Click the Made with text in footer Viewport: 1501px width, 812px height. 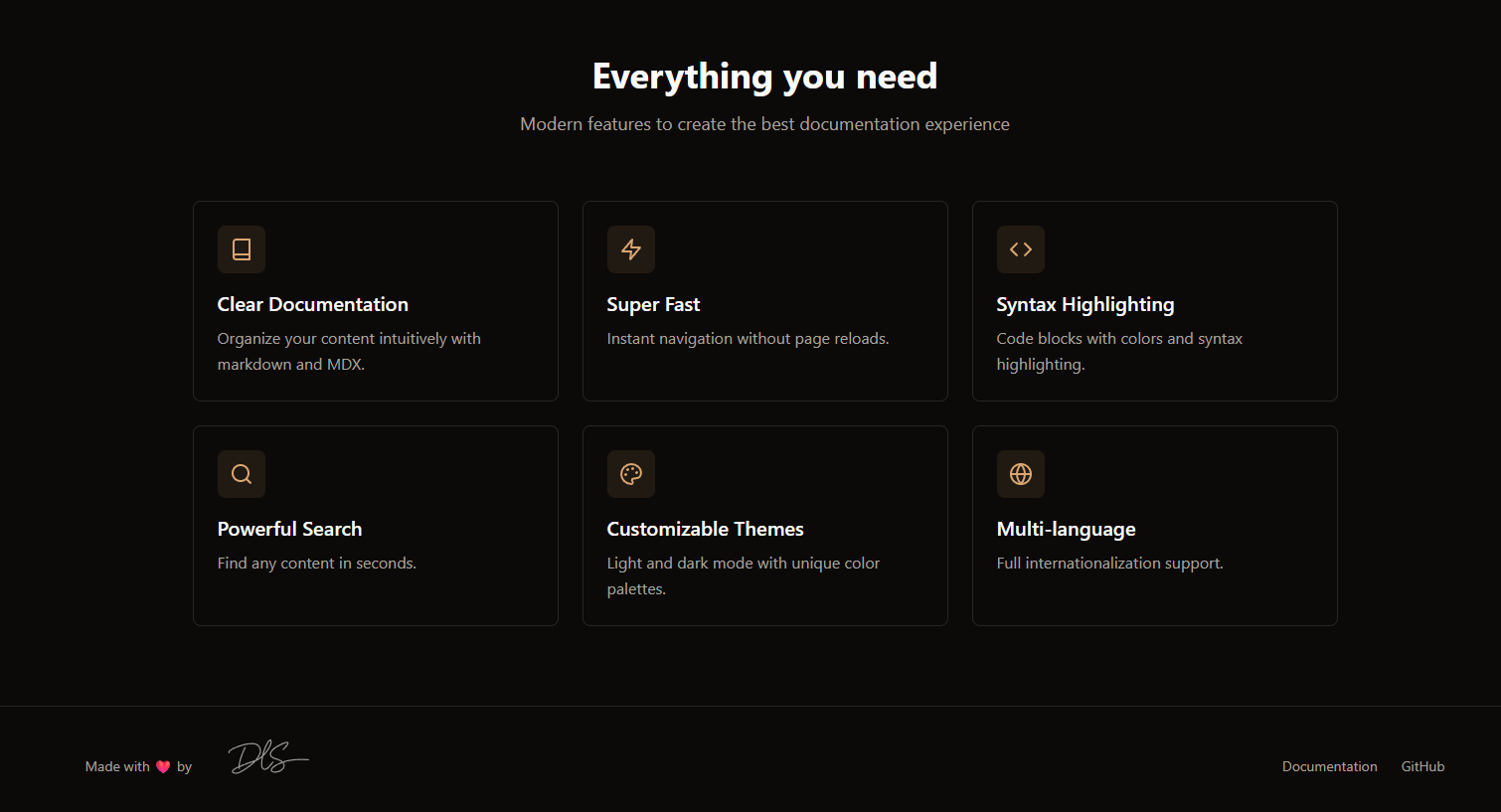116,766
